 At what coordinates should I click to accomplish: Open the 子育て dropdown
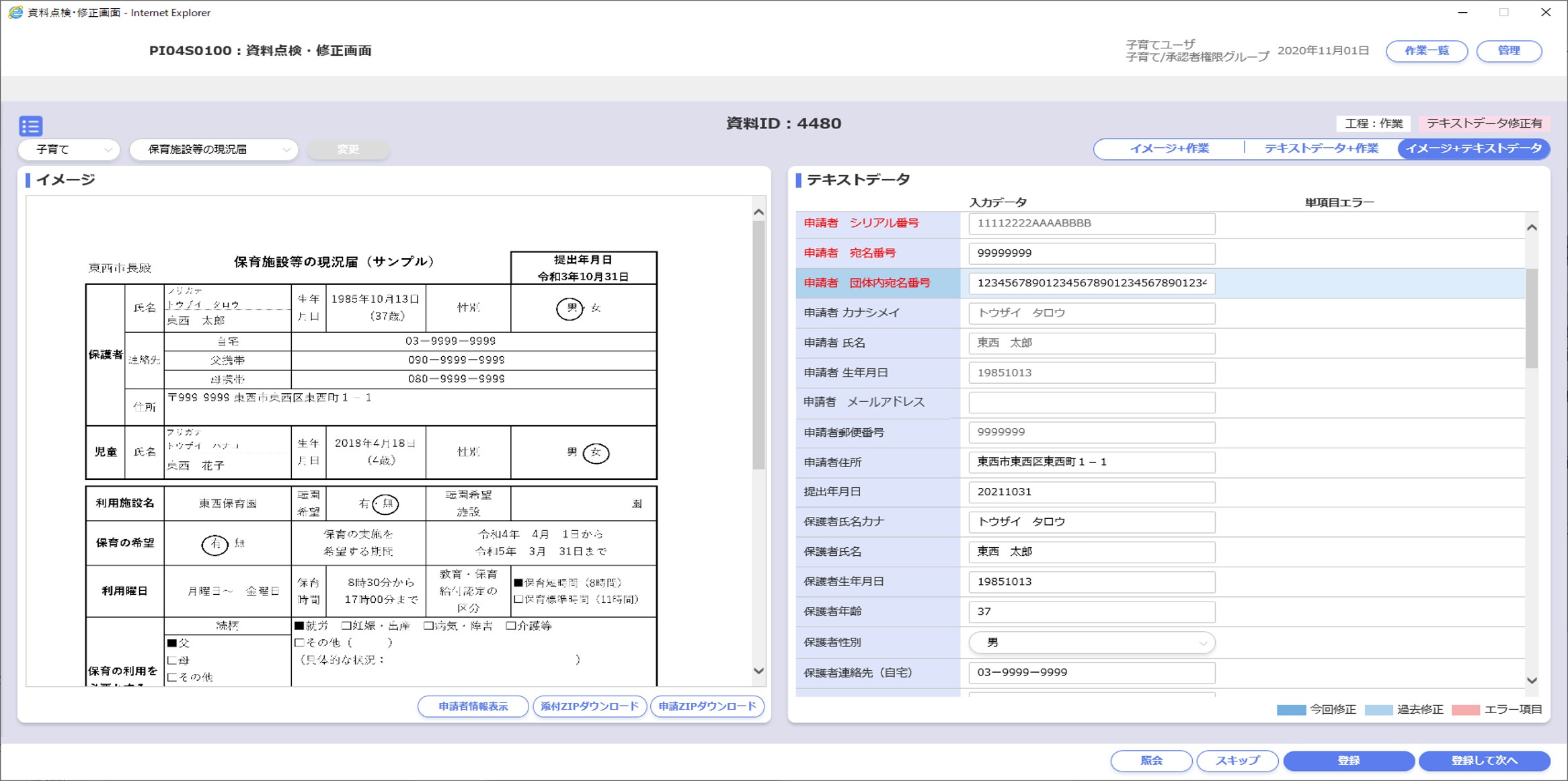point(69,149)
